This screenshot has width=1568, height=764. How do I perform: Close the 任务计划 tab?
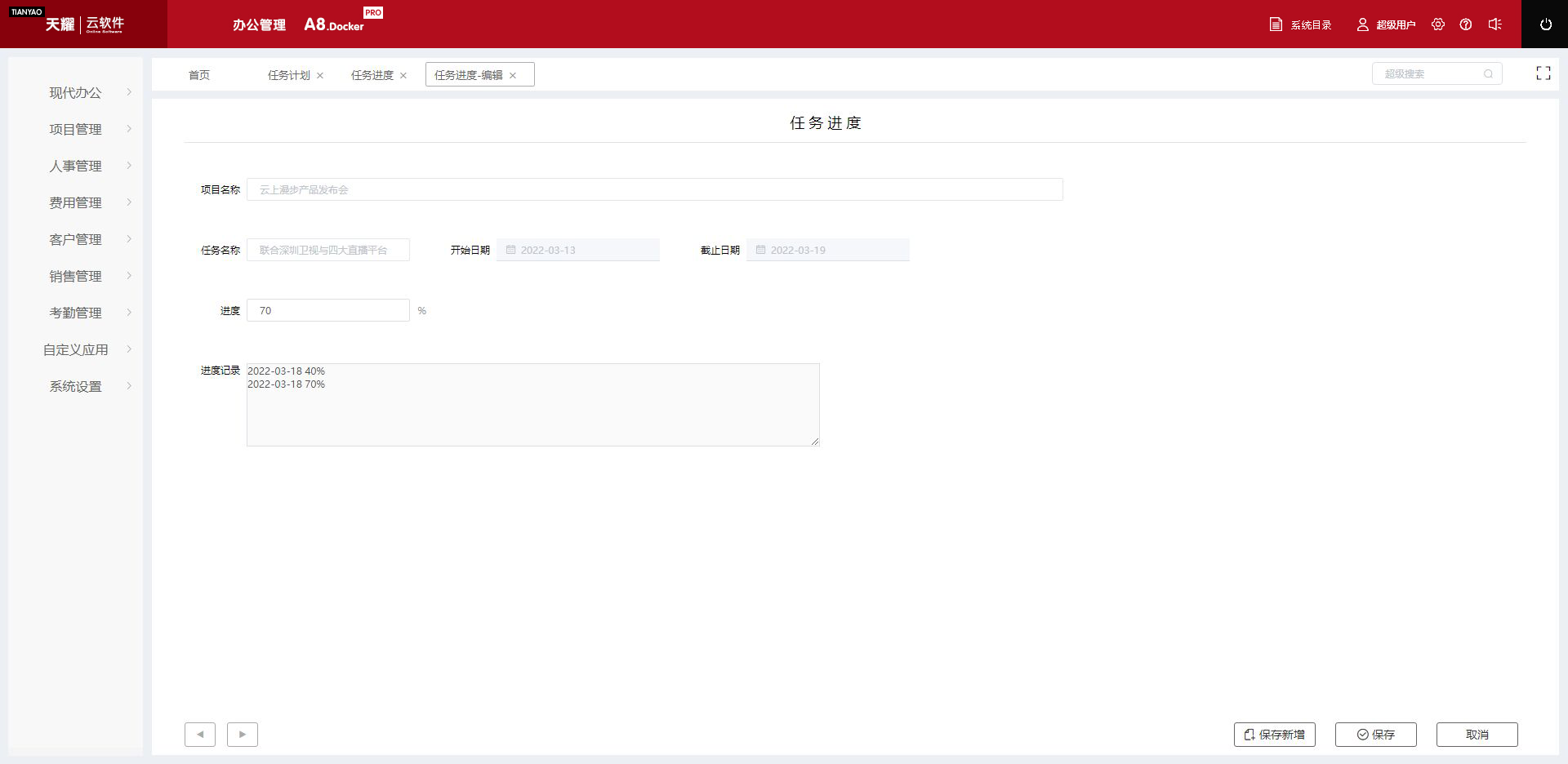pos(320,76)
